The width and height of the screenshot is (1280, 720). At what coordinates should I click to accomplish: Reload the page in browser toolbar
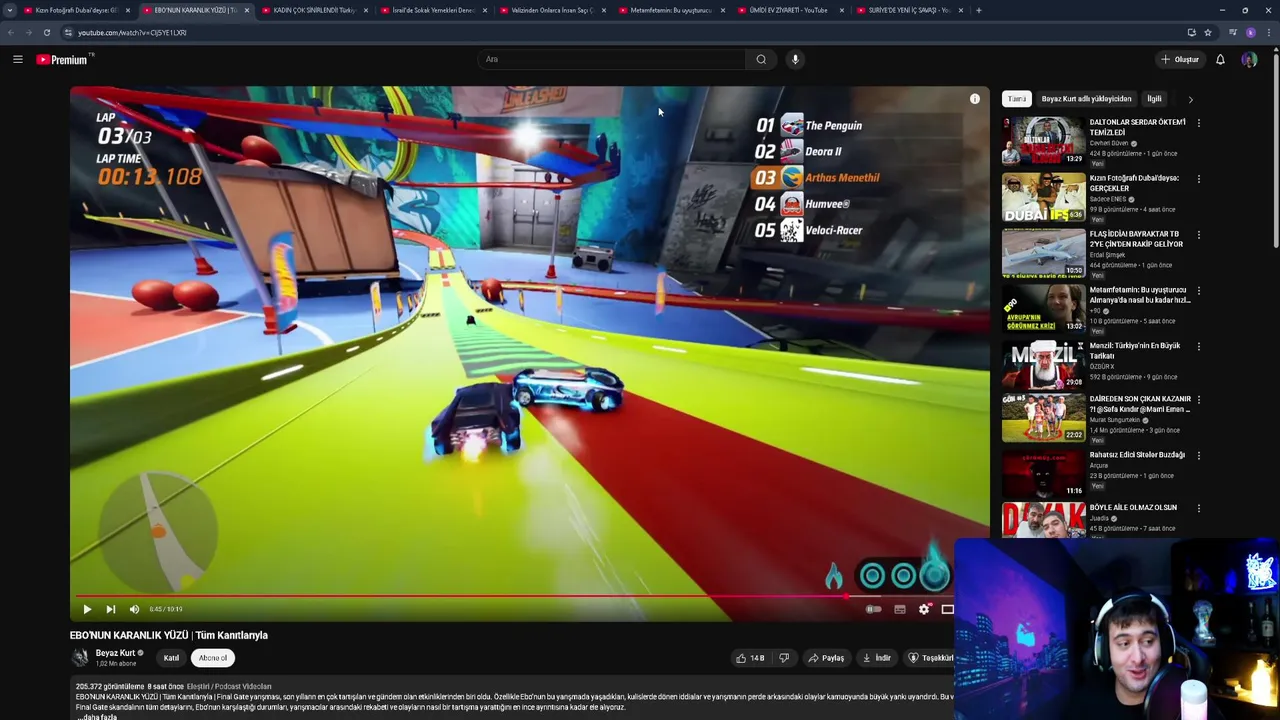(x=46, y=32)
